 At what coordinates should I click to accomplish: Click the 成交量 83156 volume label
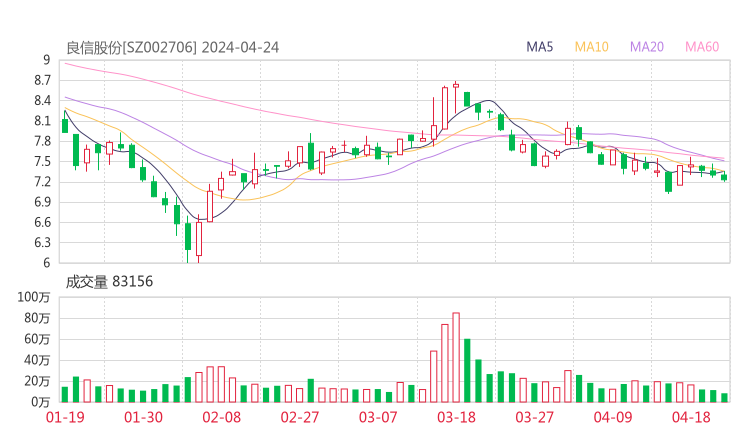(109, 282)
